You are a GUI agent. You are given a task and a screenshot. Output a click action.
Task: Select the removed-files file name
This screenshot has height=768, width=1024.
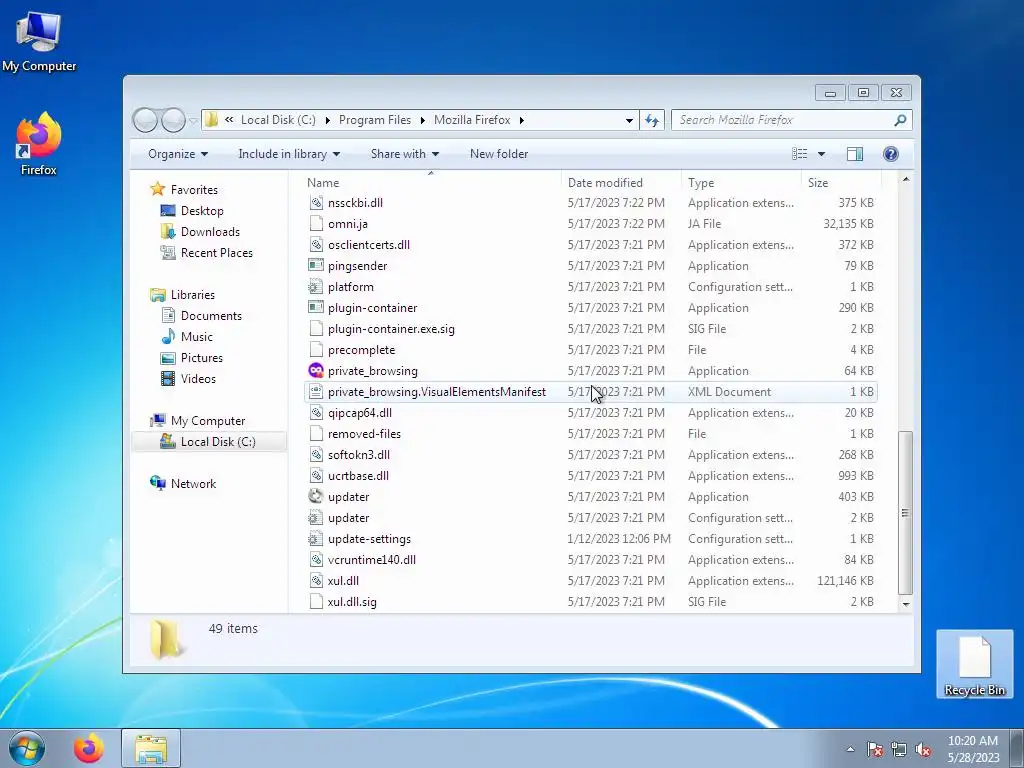(x=364, y=434)
